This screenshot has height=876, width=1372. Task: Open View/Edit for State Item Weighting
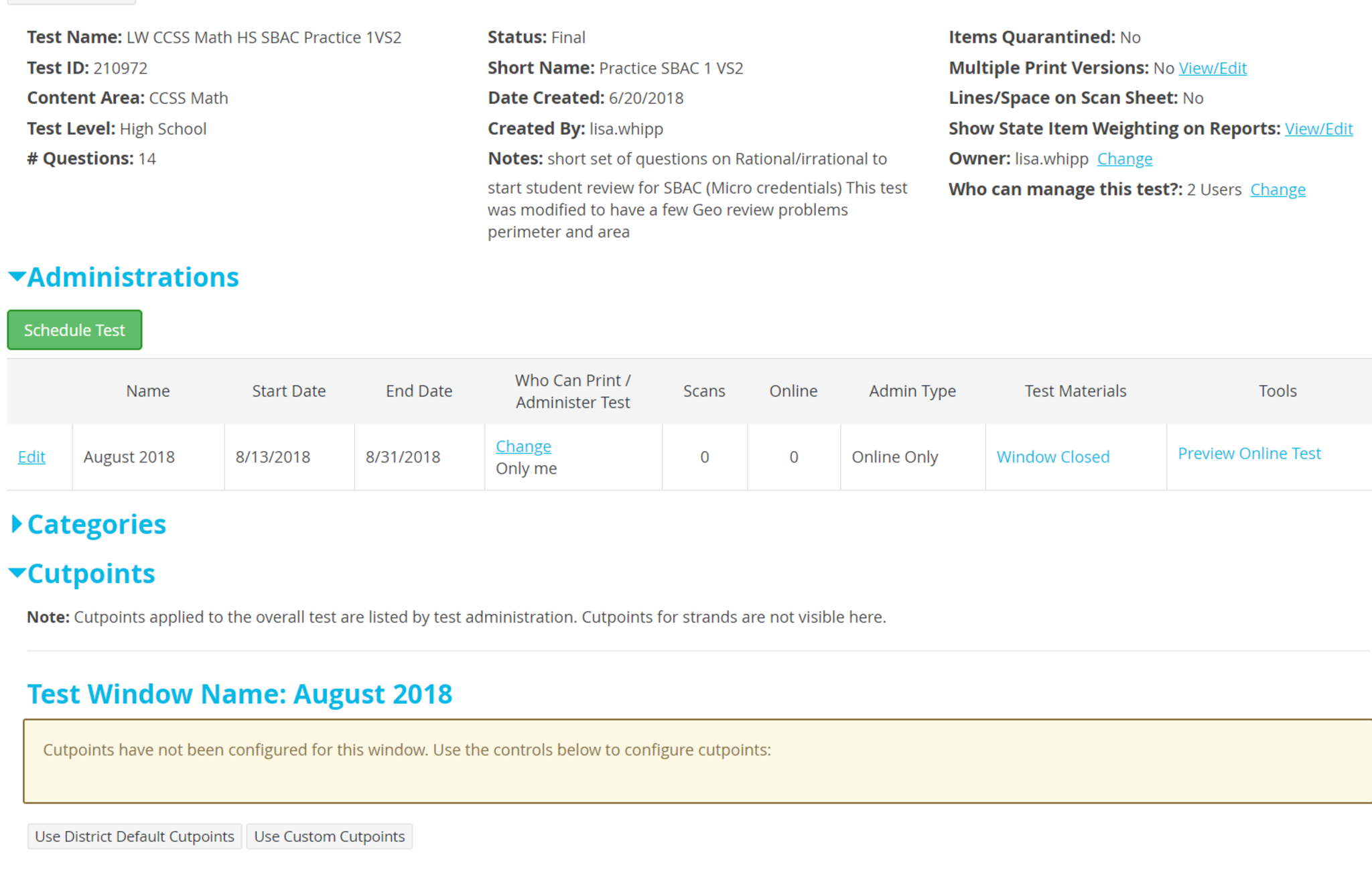(x=1318, y=129)
